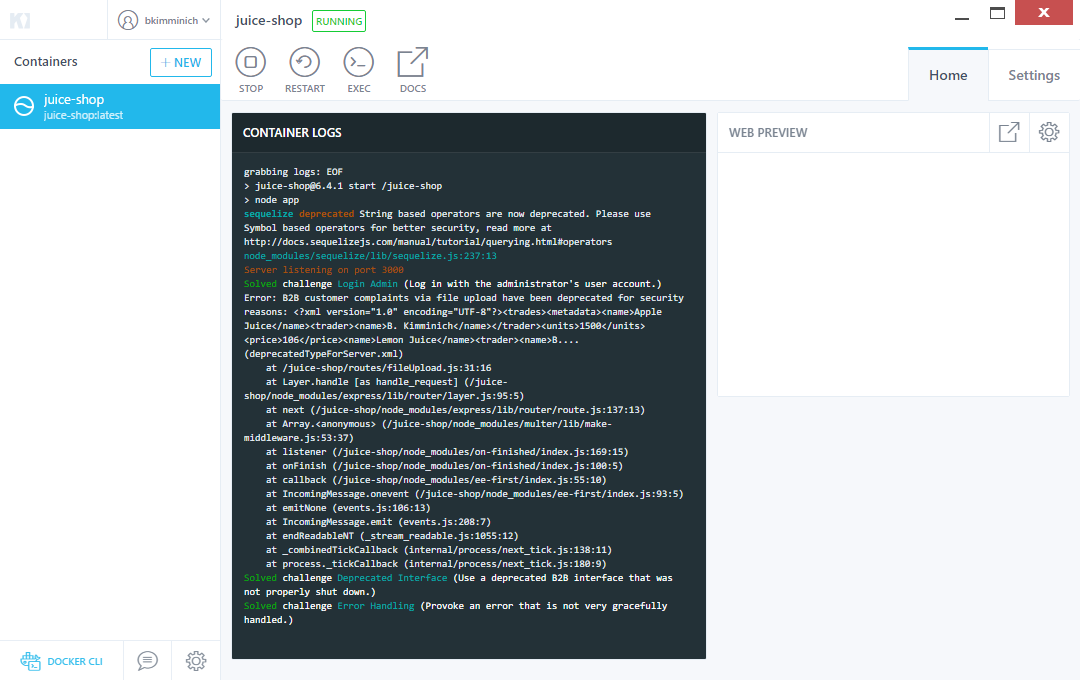Click the container icon beside juice-shop in sidebar
Screen dimensions: 1080x680
(22, 106)
